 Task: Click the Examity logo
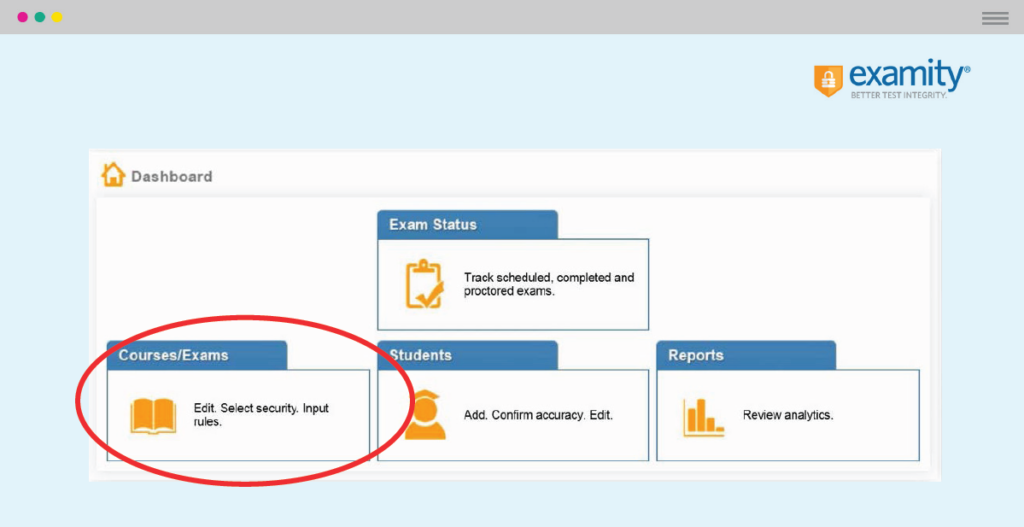(891, 79)
